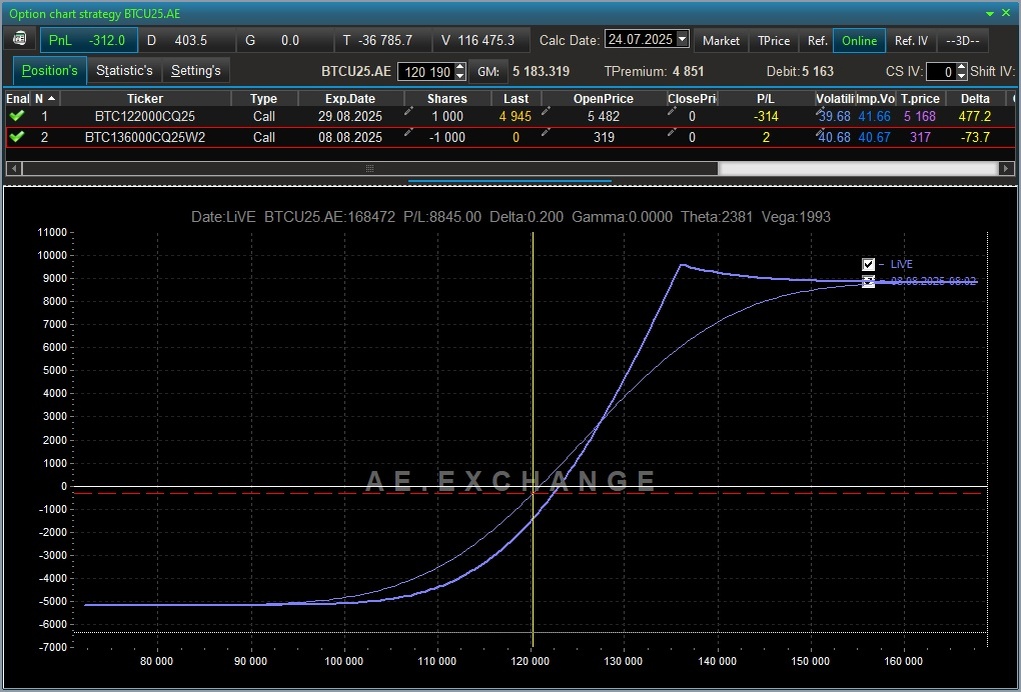Select ticker cell BTC136000CQ25W2
Image resolution: width=1021 pixels, height=692 pixels.
145,137
